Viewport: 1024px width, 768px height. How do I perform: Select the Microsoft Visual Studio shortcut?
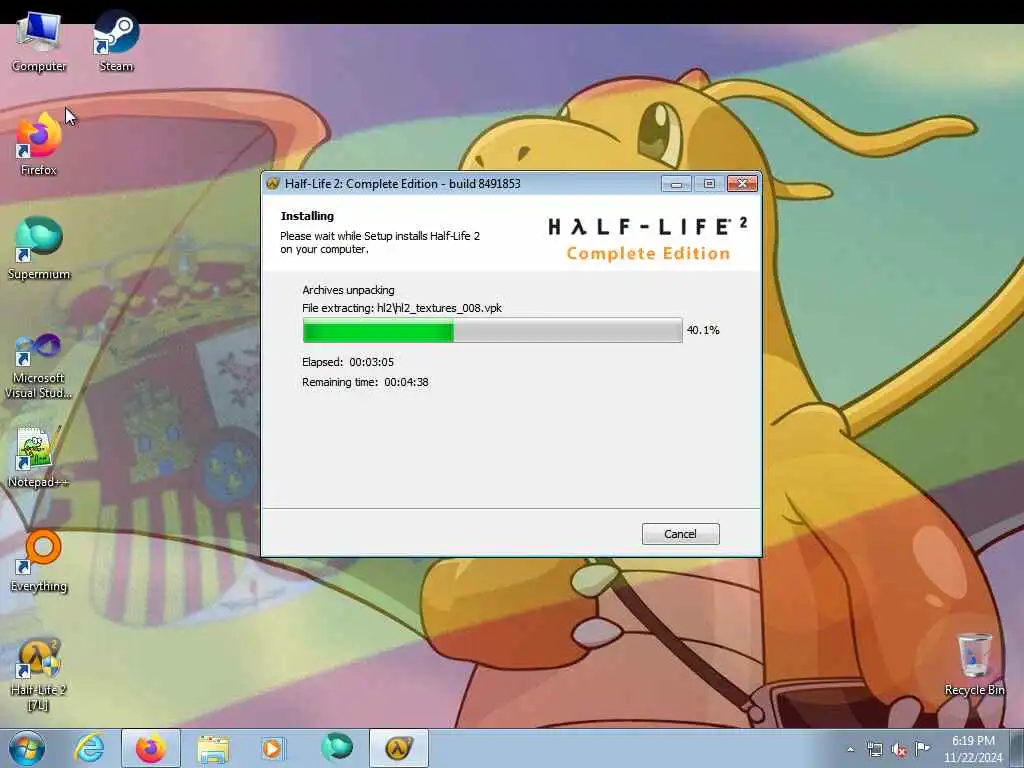coord(39,366)
